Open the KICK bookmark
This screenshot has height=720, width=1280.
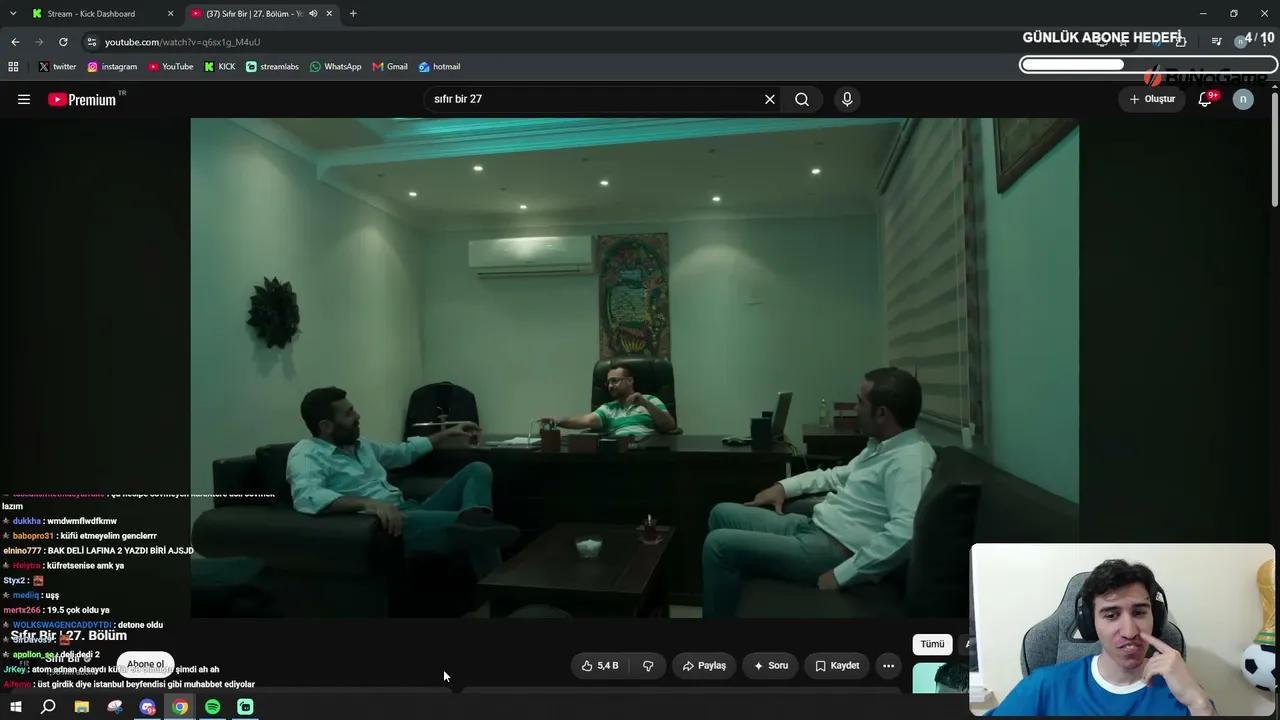point(220,67)
